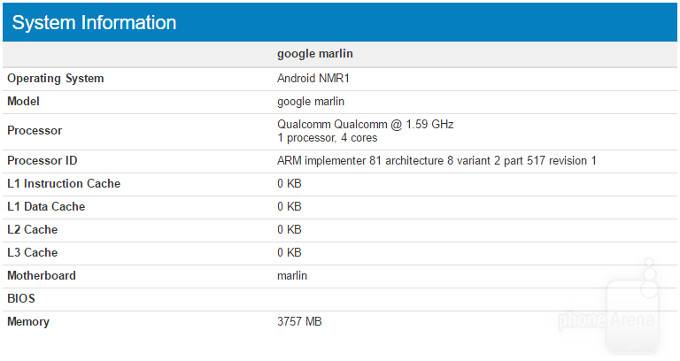Click the L2 Cache label
Viewport: 680px width, 361px height.
(x=33, y=230)
